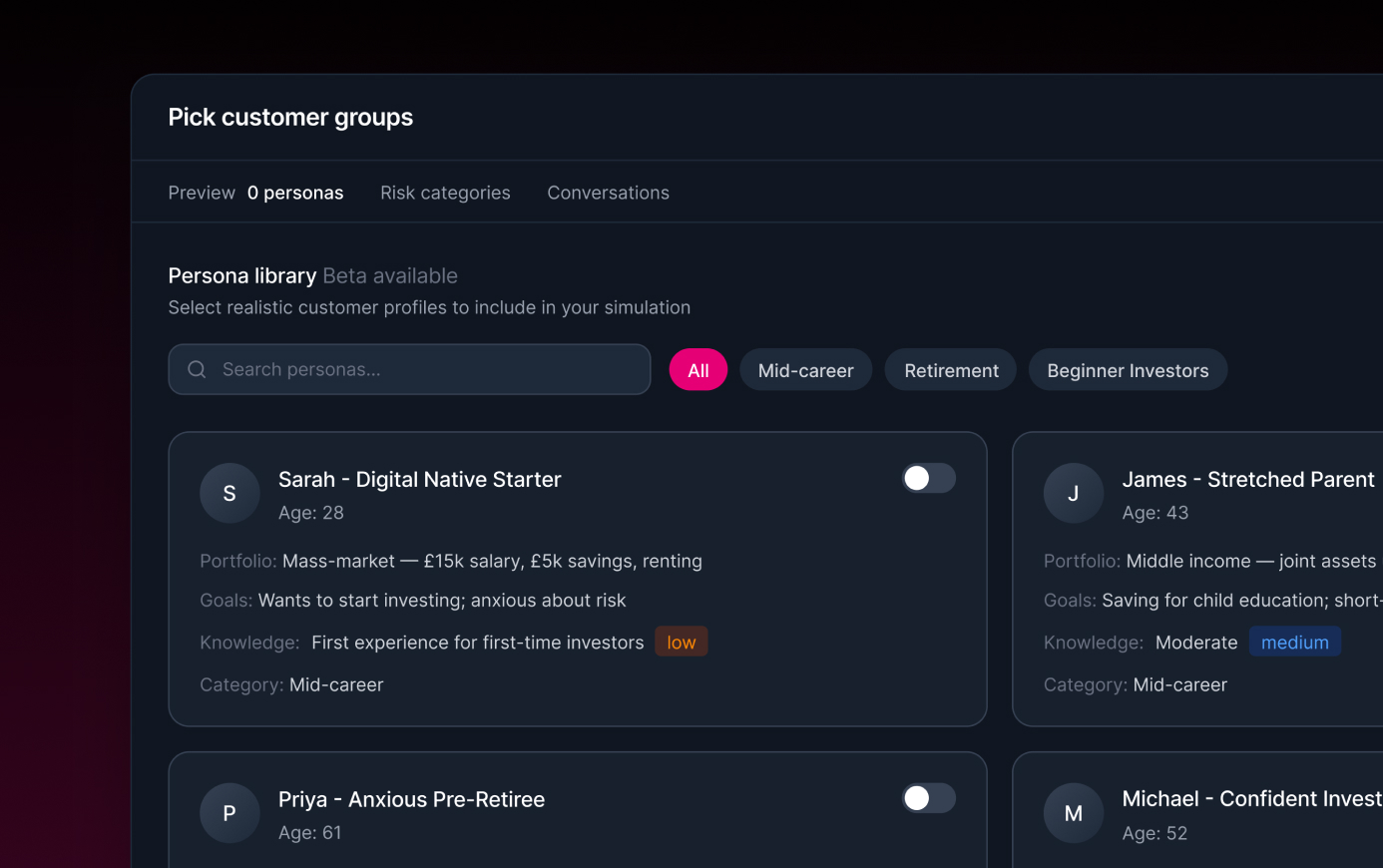Screen dimensions: 1383x868
Task: Click the Age: 52 text
Action: point(1155,833)
